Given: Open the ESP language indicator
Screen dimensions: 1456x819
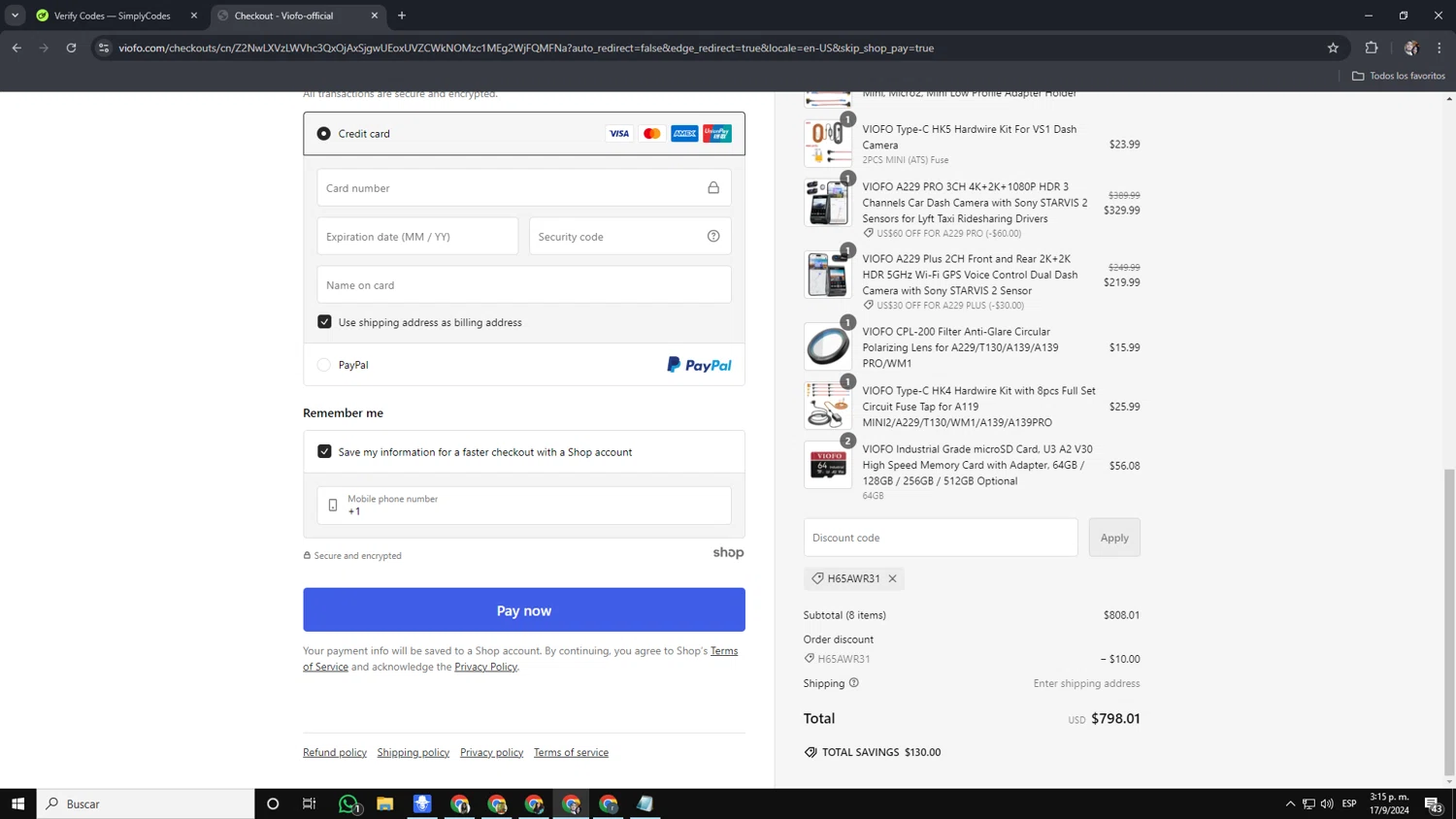Looking at the screenshot, I should tap(1349, 803).
